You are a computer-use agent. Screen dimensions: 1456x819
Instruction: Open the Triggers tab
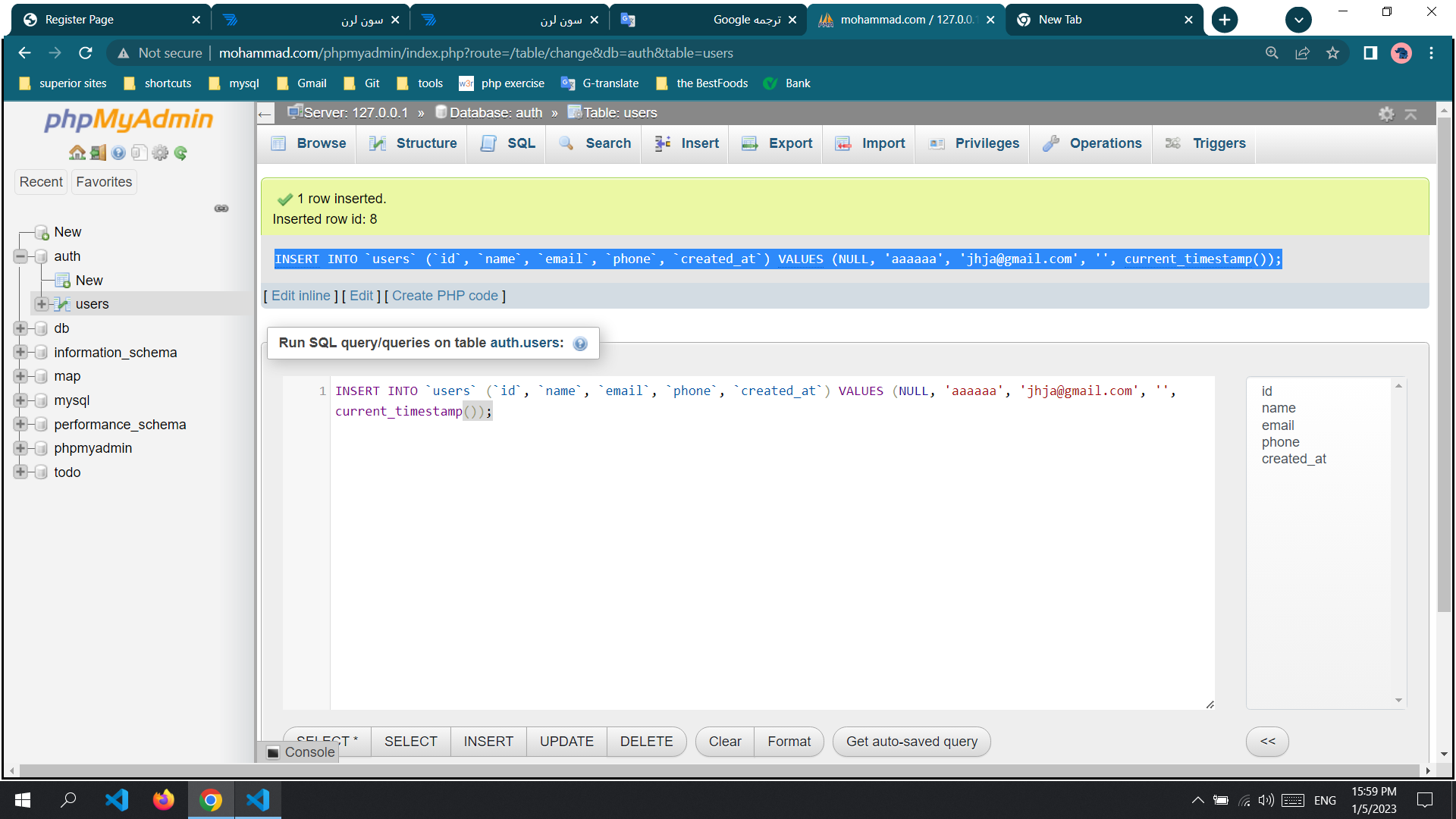pos(1206,144)
